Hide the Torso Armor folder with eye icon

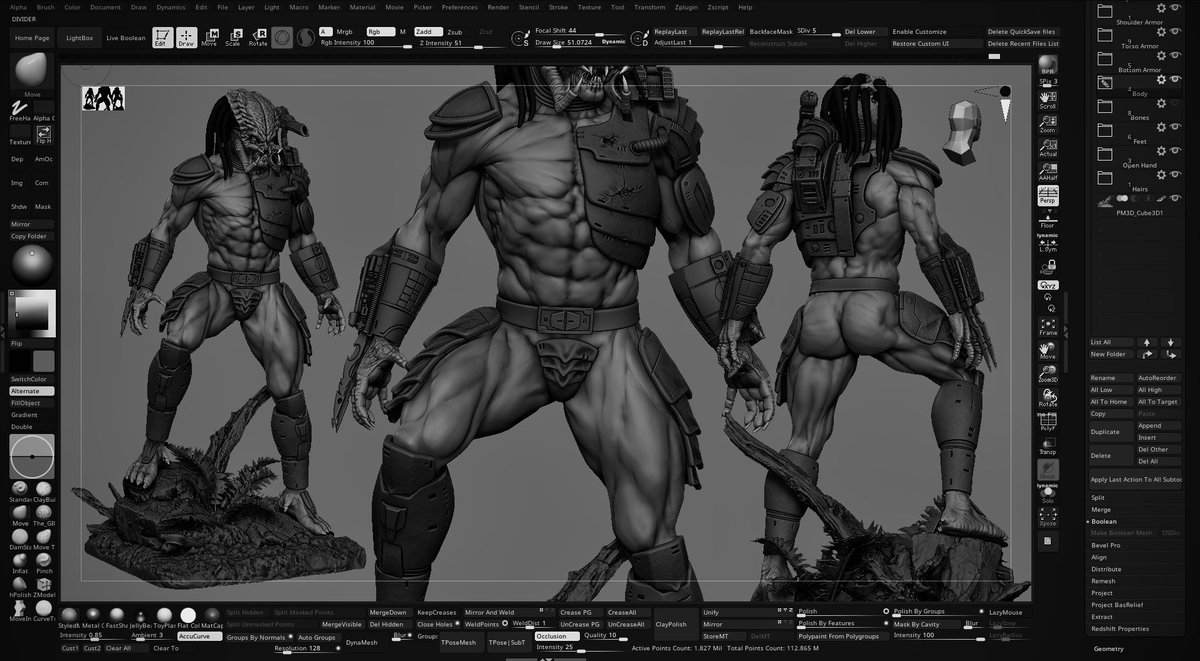(x=1176, y=34)
